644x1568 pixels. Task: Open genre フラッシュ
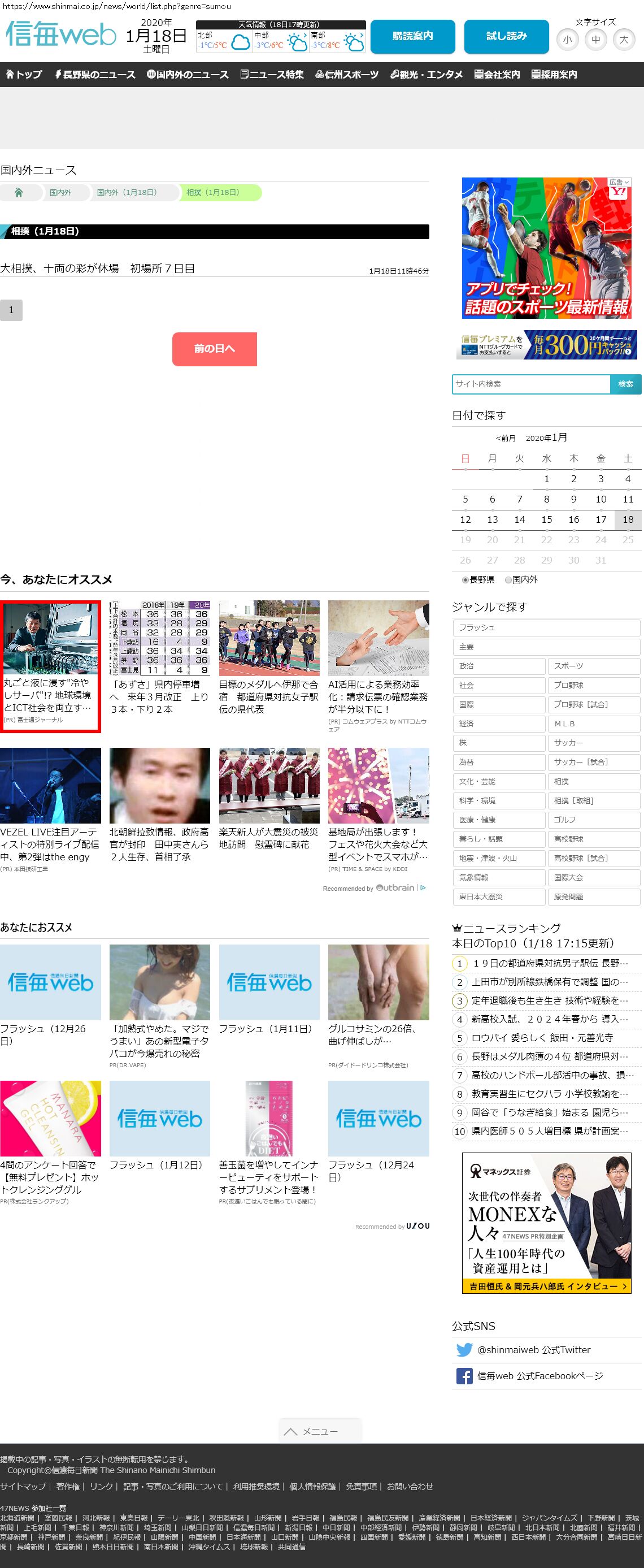pyautogui.click(x=546, y=627)
